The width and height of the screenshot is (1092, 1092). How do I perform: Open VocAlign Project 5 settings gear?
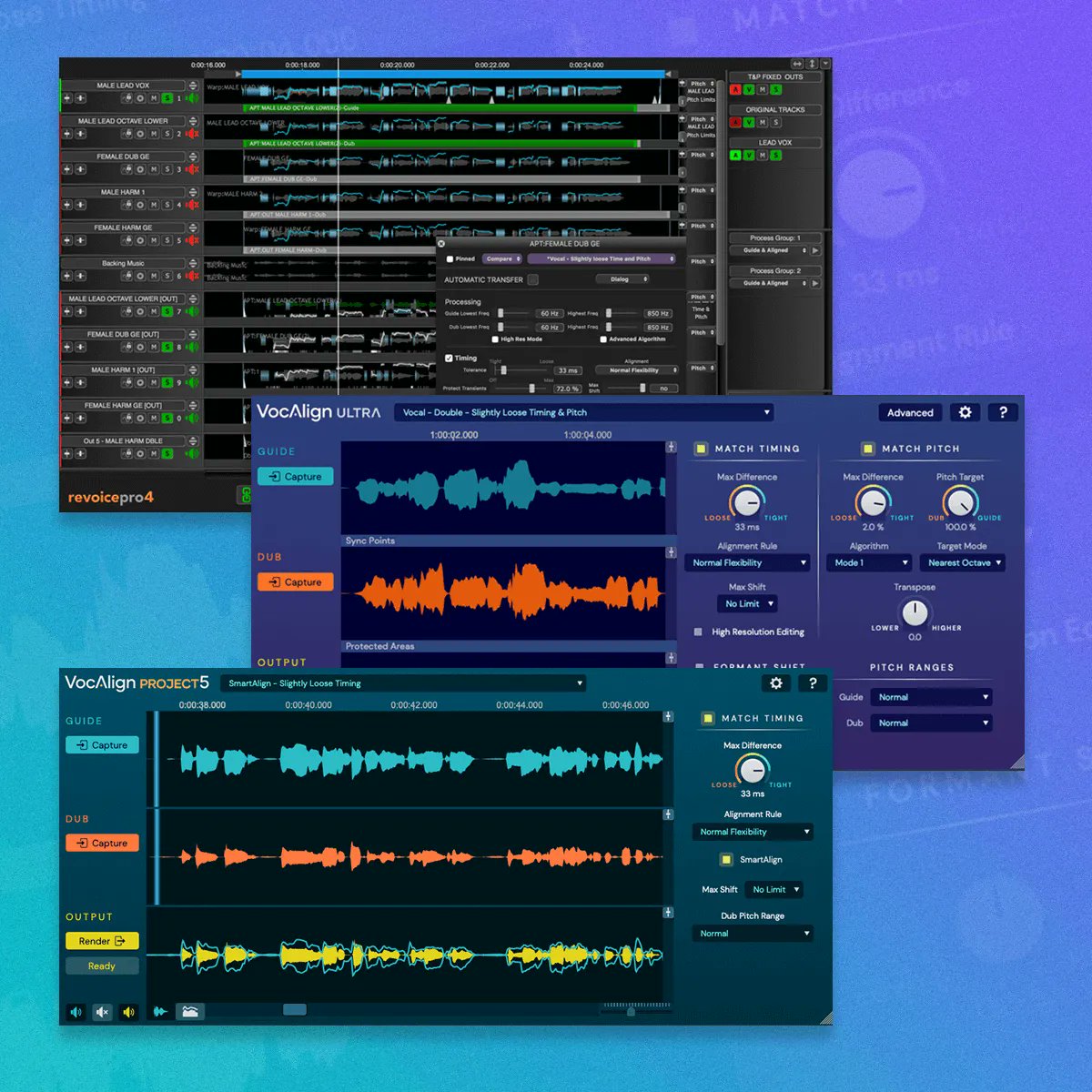[x=776, y=683]
